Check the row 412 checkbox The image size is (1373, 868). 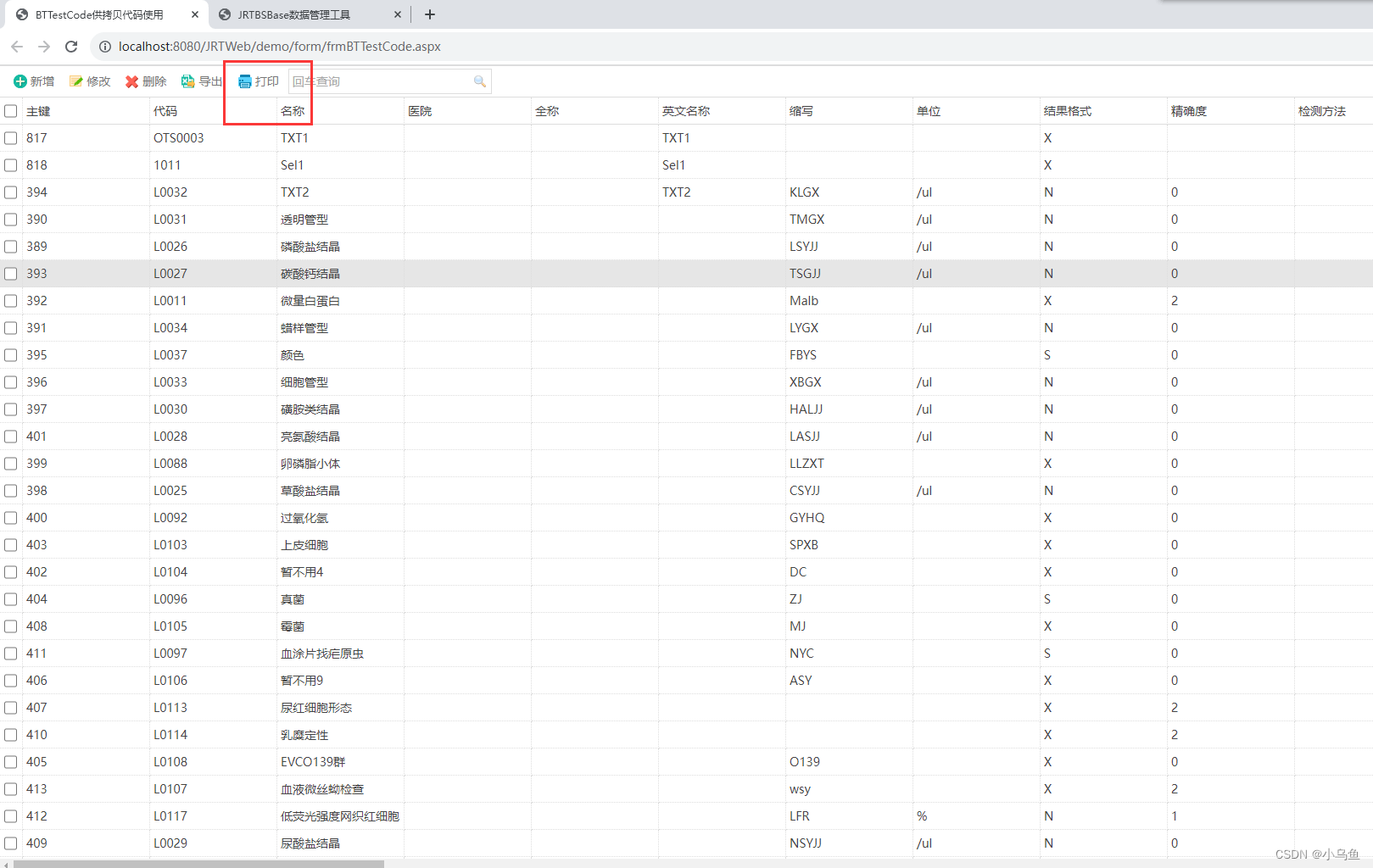click(x=11, y=816)
